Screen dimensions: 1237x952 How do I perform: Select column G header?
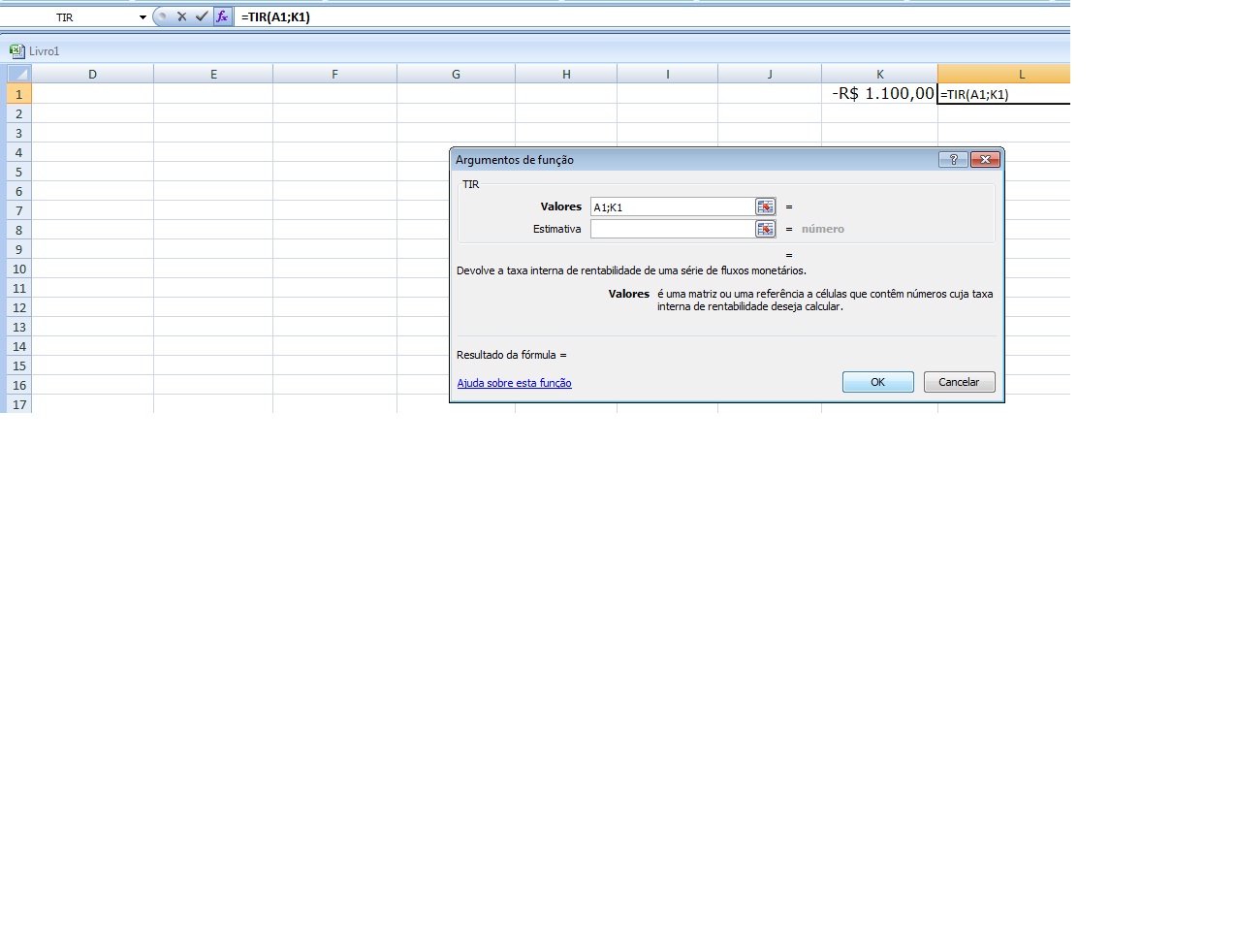(456, 74)
